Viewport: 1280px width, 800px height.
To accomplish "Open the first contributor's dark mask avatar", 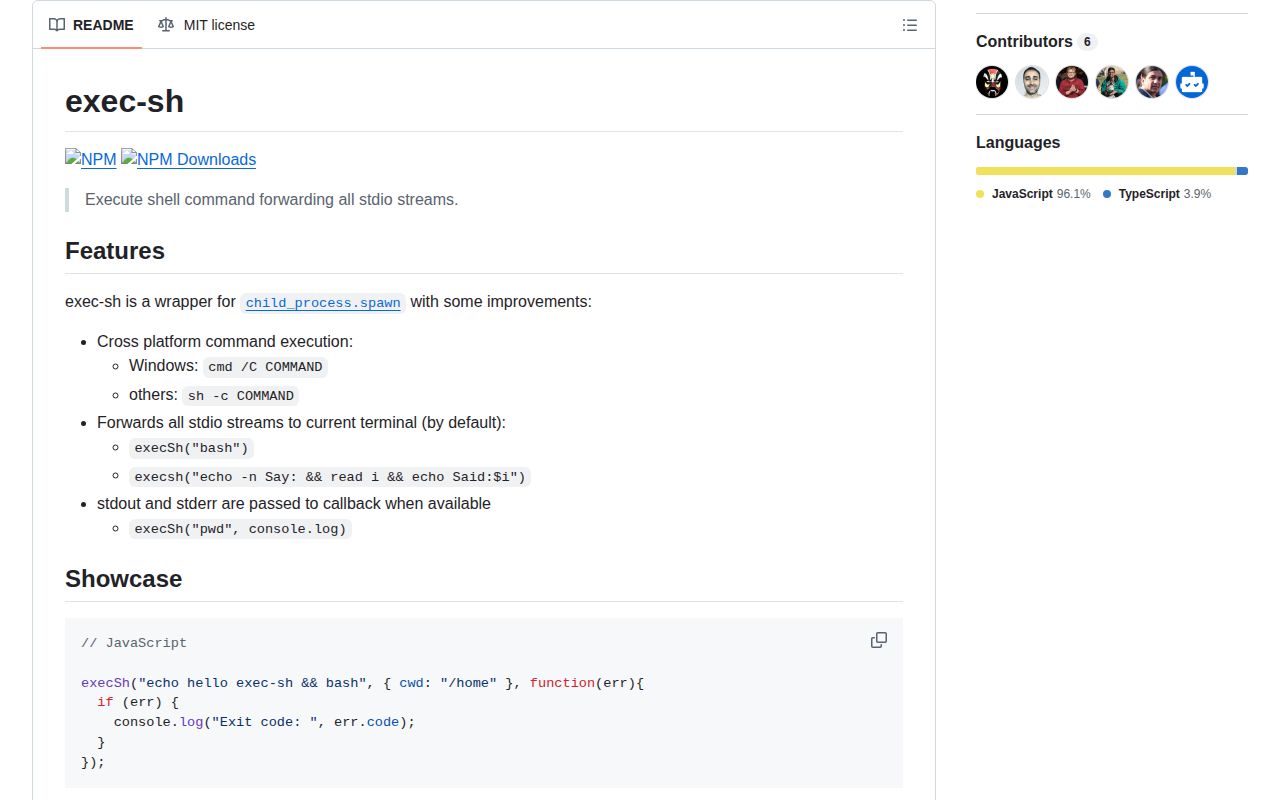I will [992, 82].
